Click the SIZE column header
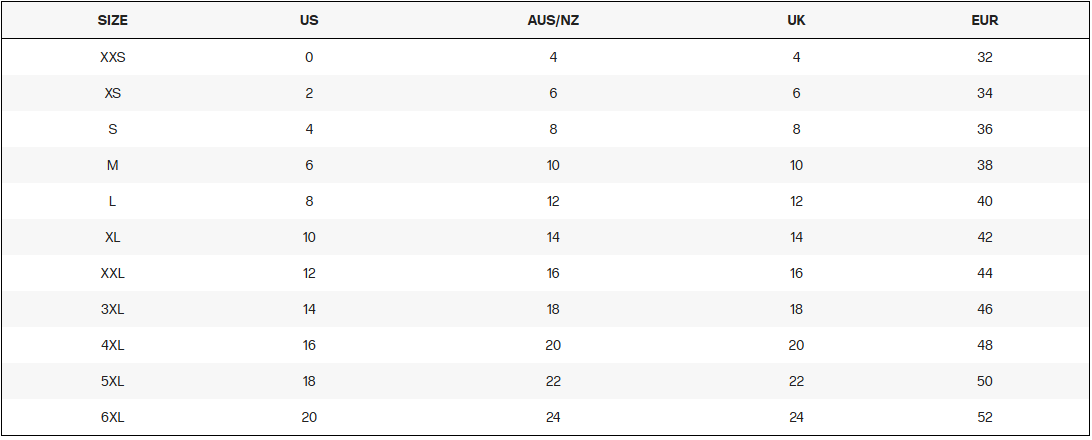Image resolution: width=1092 pixels, height=440 pixels. [x=113, y=20]
